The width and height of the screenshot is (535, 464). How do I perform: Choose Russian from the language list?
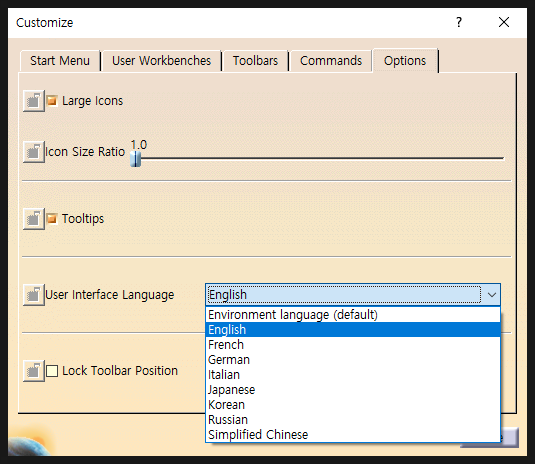click(353, 420)
